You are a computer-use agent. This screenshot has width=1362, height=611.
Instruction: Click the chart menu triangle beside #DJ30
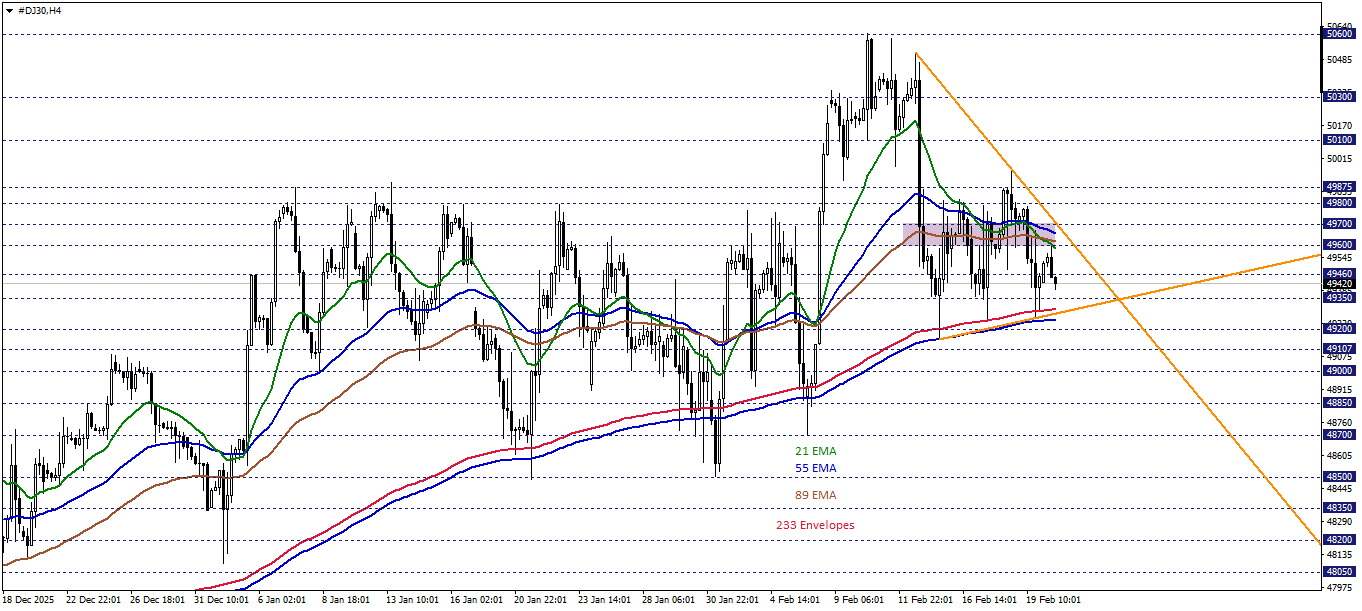9,10
